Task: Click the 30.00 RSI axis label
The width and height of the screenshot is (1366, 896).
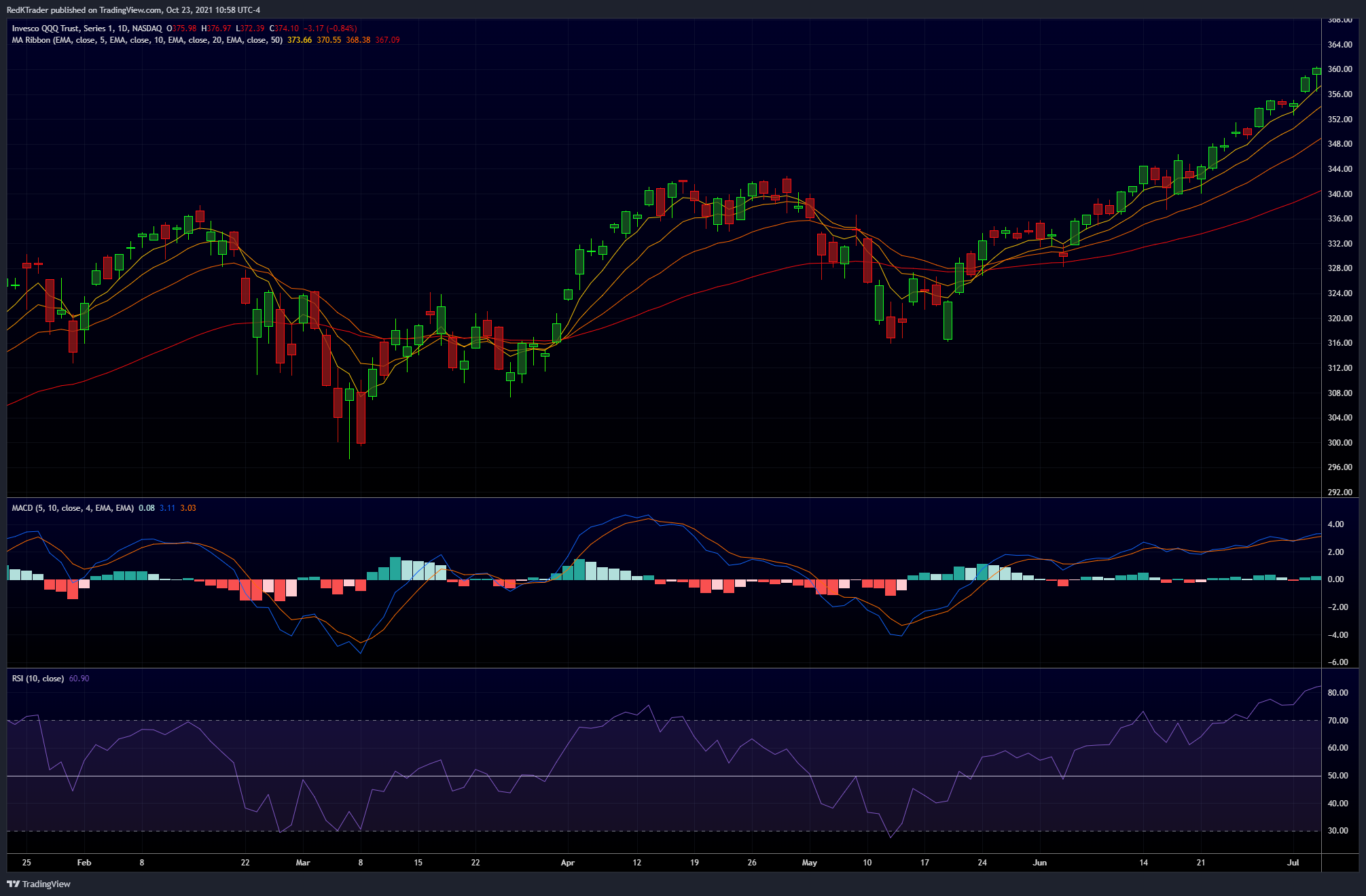Action: pyautogui.click(x=1337, y=831)
